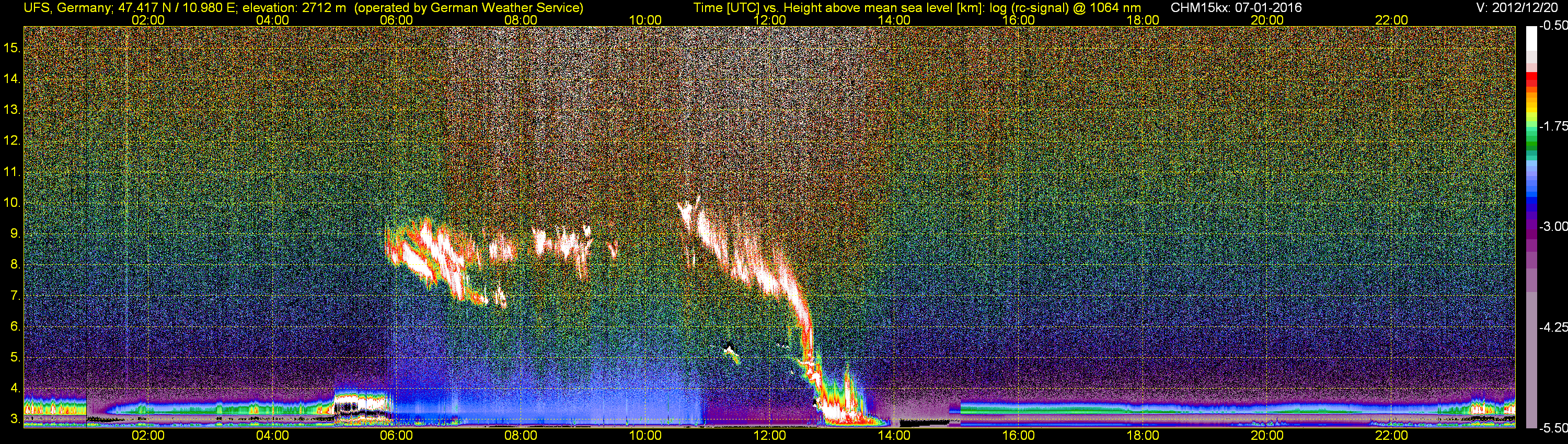Click the "08:00" label on bottom time axis

click(521, 436)
